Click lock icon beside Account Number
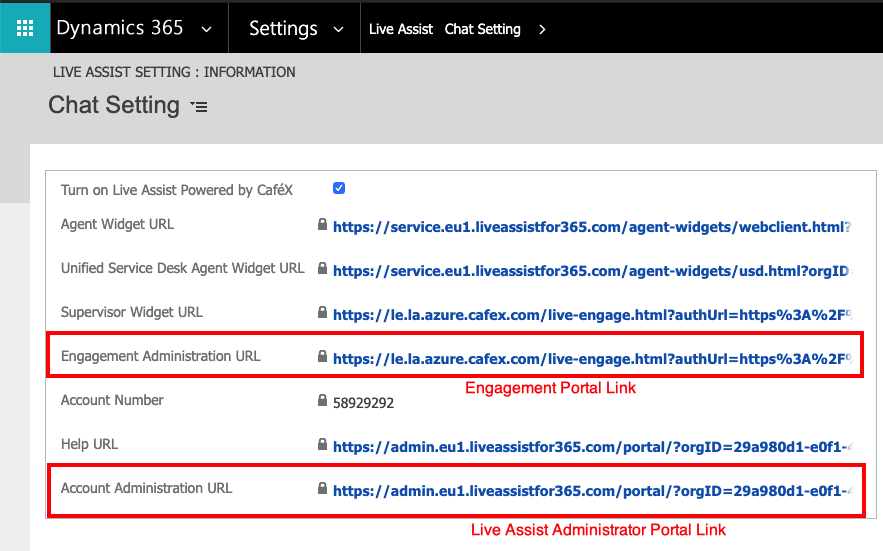Image resolution: width=883 pixels, height=551 pixels. tap(322, 400)
